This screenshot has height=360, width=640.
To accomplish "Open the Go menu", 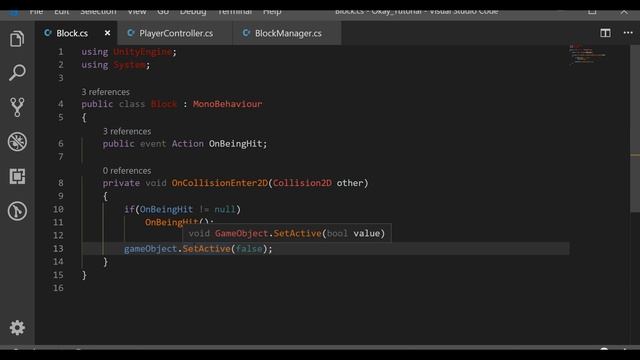I will (x=163, y=11).
